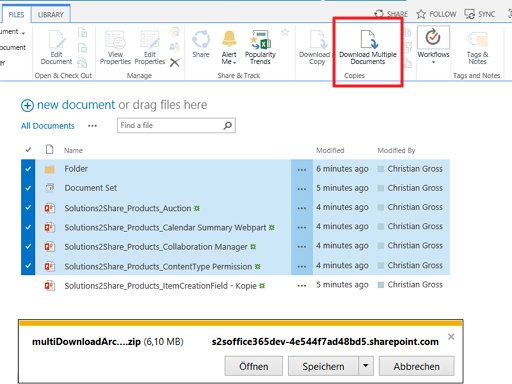Uncheck the Products_Auction row
Viewport: 512px width, 384px height.
point(28,207)
